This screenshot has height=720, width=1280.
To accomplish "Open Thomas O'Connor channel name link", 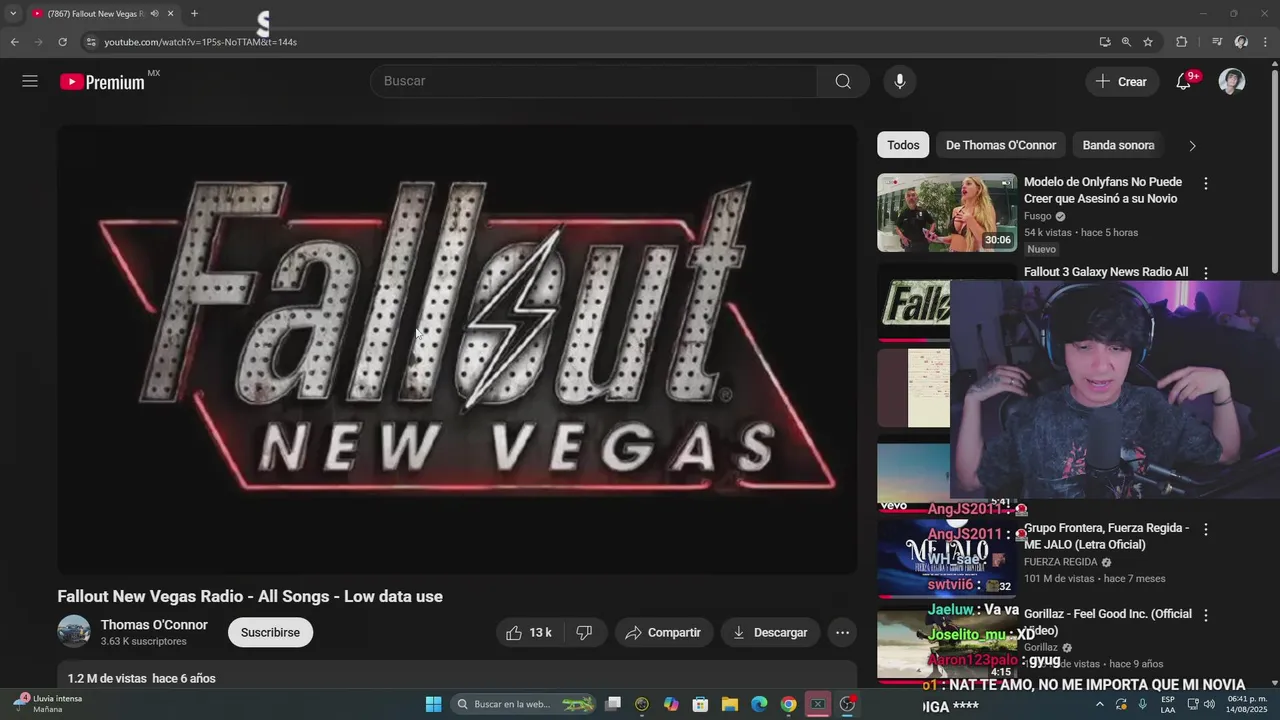I will coord(154,625).
